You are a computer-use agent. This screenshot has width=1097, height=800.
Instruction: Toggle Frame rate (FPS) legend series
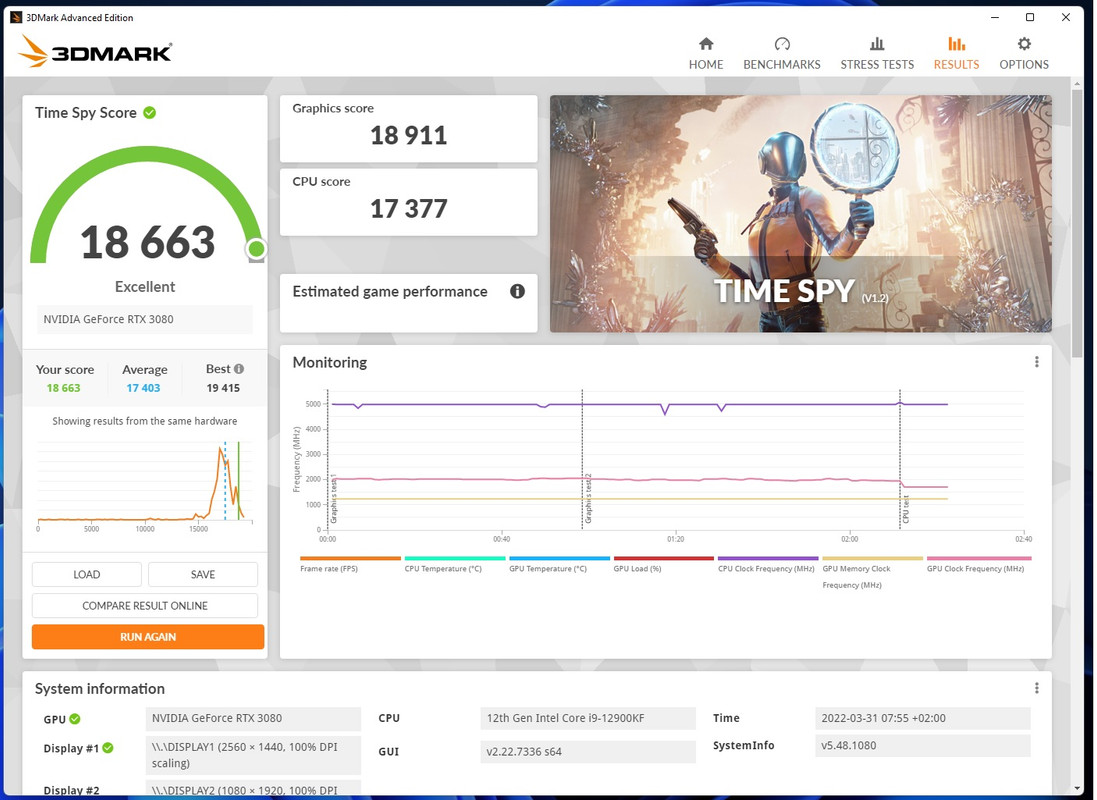(x=350, y=565)
